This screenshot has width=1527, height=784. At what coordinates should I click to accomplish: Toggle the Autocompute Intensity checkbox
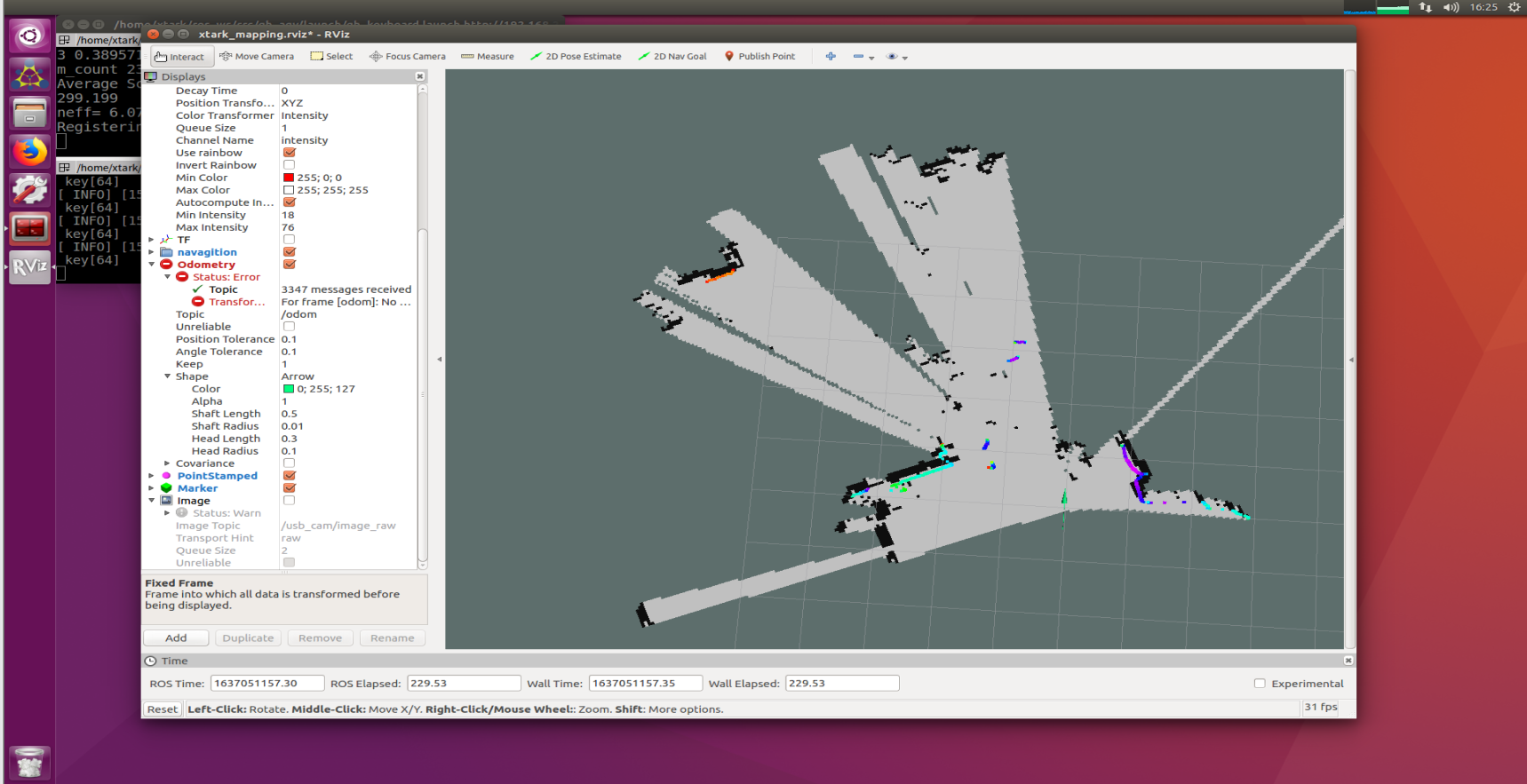click(289, 202)
